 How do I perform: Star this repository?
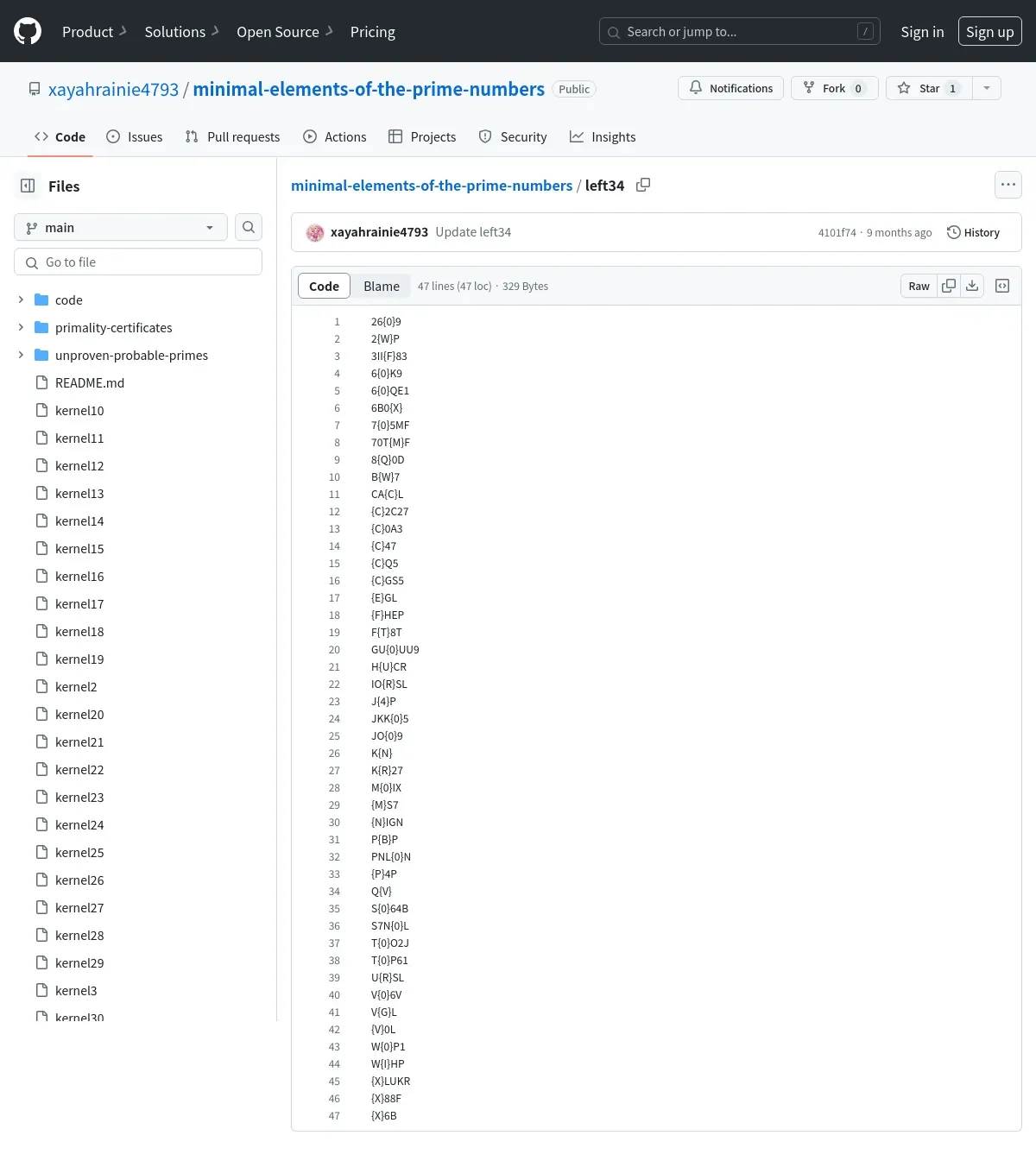coord(929,88)
